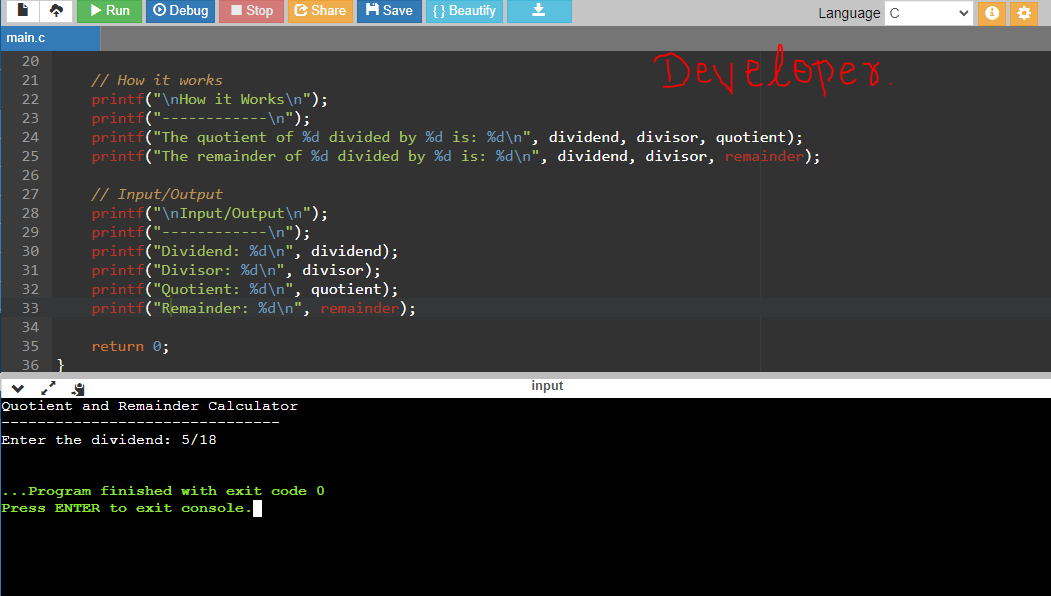The image size is (1051, 596).
Task: Beautify the source code
Action: click(464, 11)
